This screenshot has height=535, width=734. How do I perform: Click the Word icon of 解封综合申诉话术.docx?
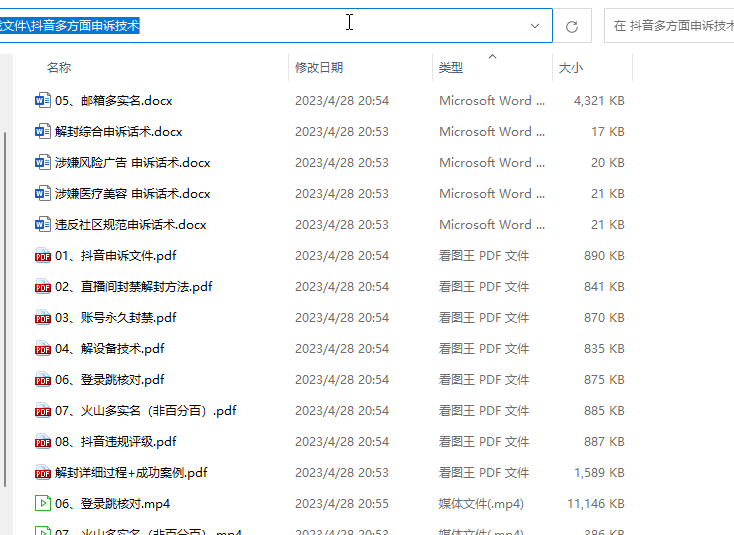pyautogui.click(x=43, y=131)
